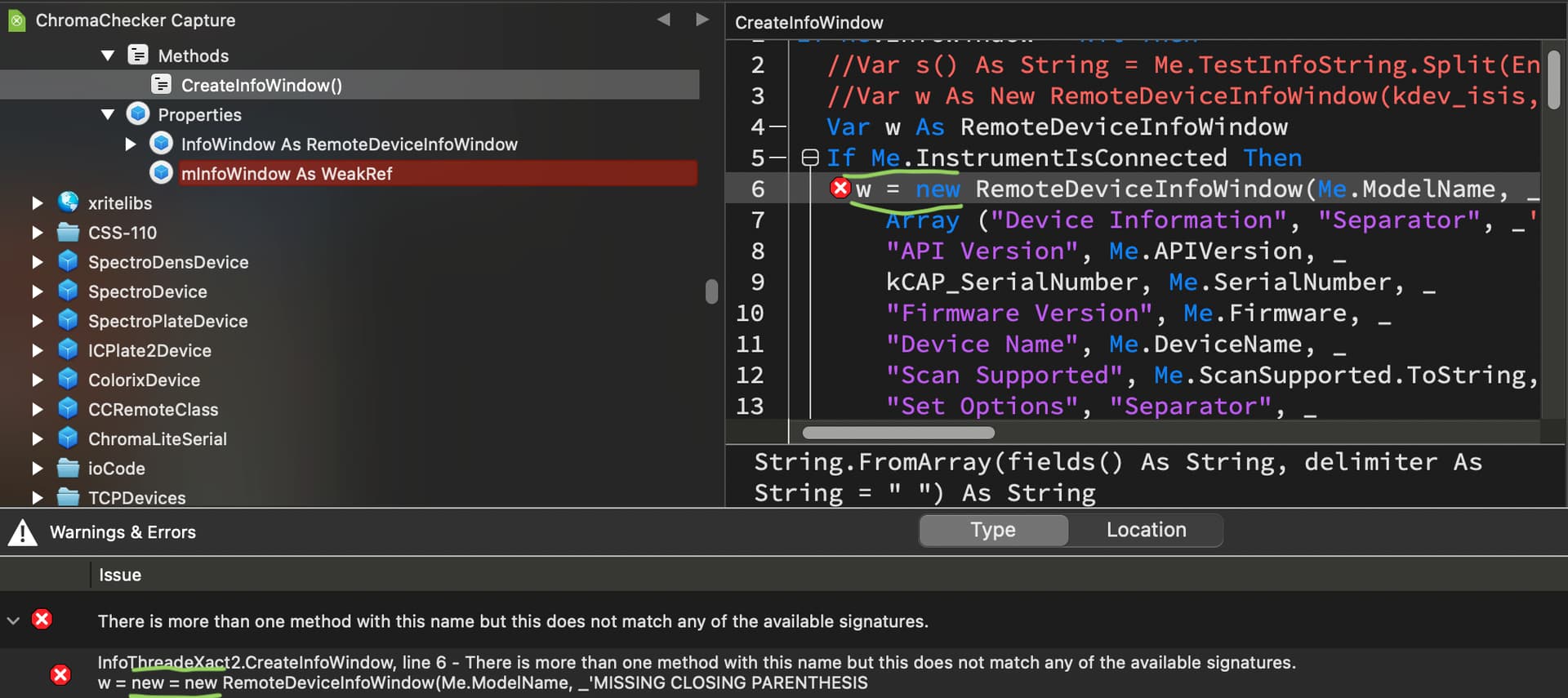Click the Issue column header
1568x698 pixels.
[120, 575]
